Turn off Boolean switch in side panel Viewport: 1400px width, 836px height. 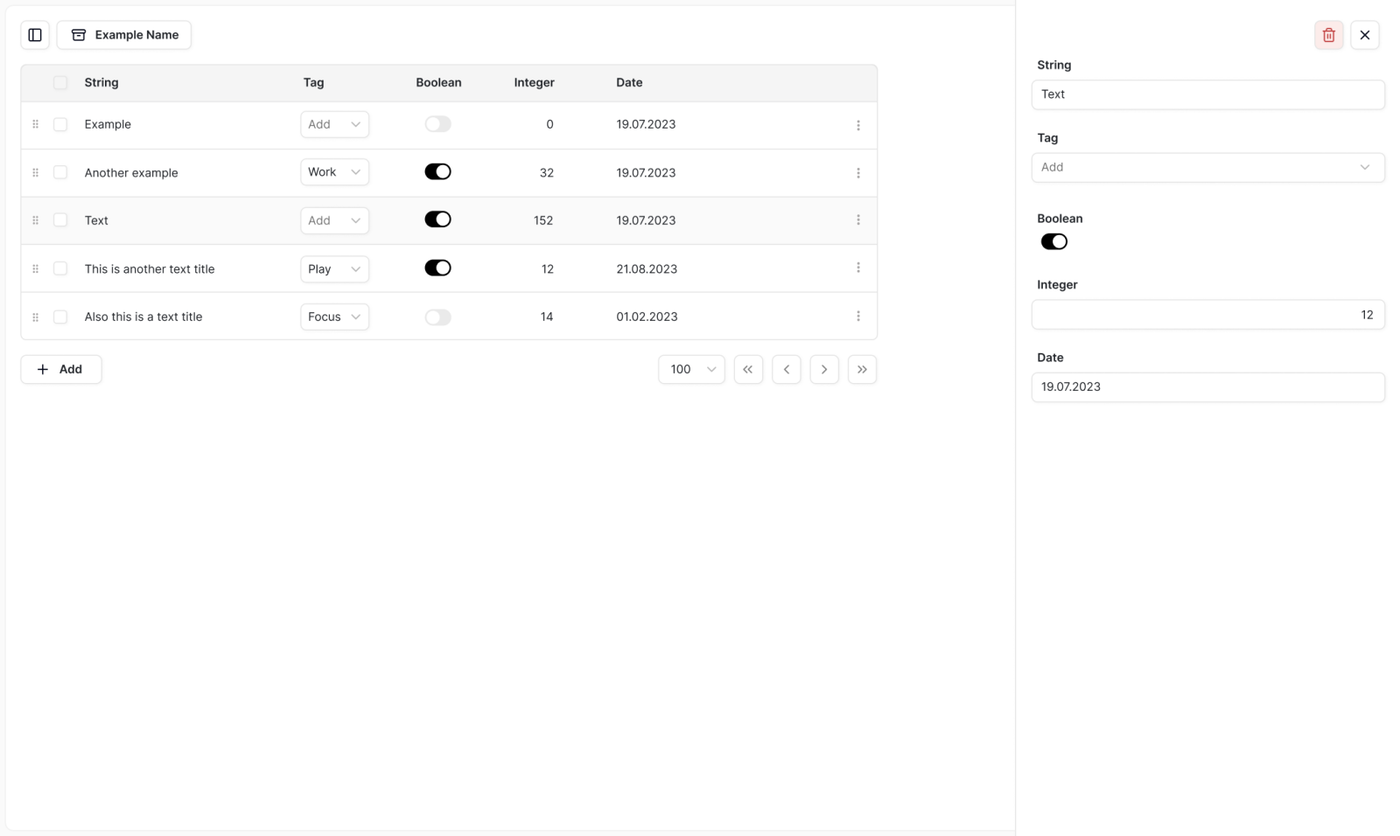pyautogui.click(x=1054, y=241)
